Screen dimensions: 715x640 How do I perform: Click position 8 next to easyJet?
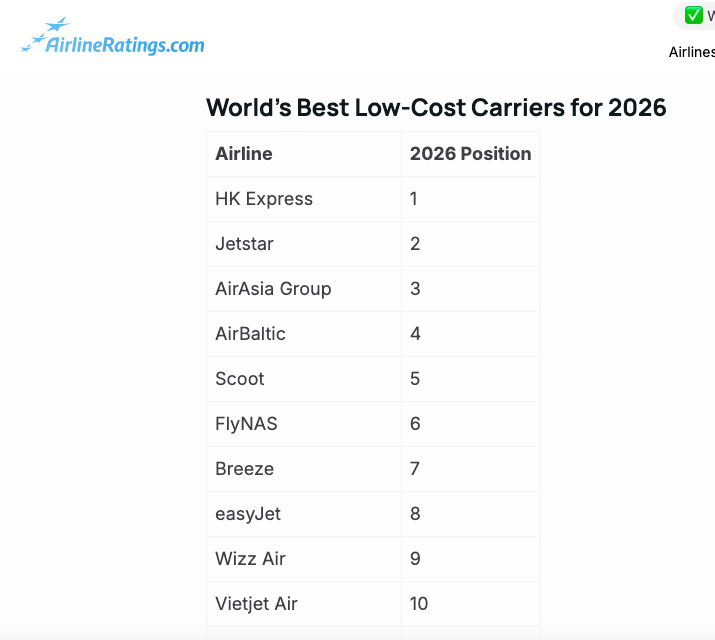(415, 514)
